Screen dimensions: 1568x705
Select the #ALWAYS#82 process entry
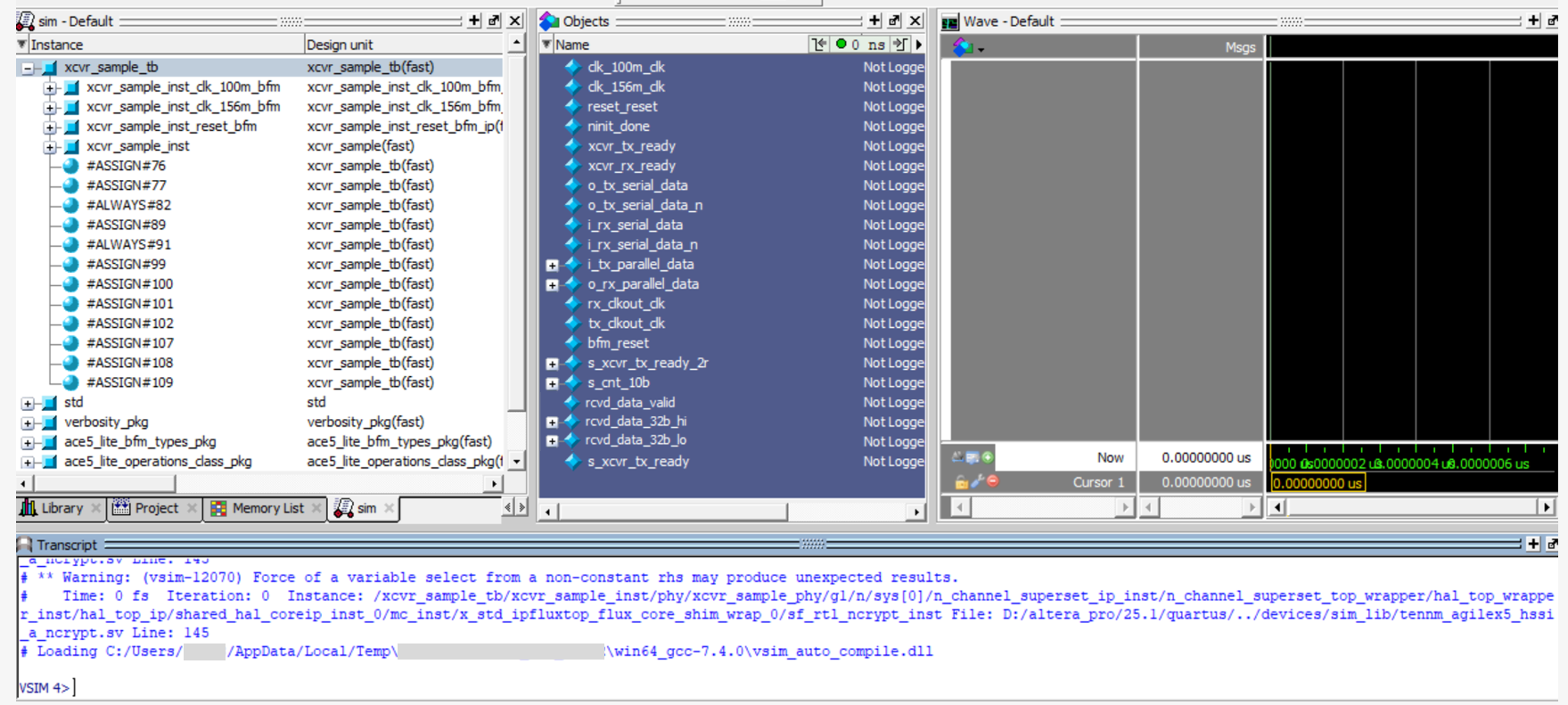tap(128, 205)
